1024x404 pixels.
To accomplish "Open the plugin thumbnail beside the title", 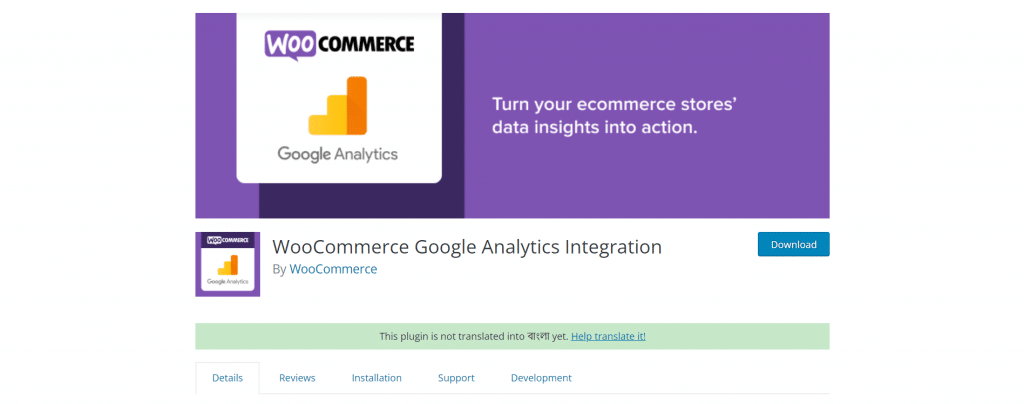I will (x=228, y=264).
